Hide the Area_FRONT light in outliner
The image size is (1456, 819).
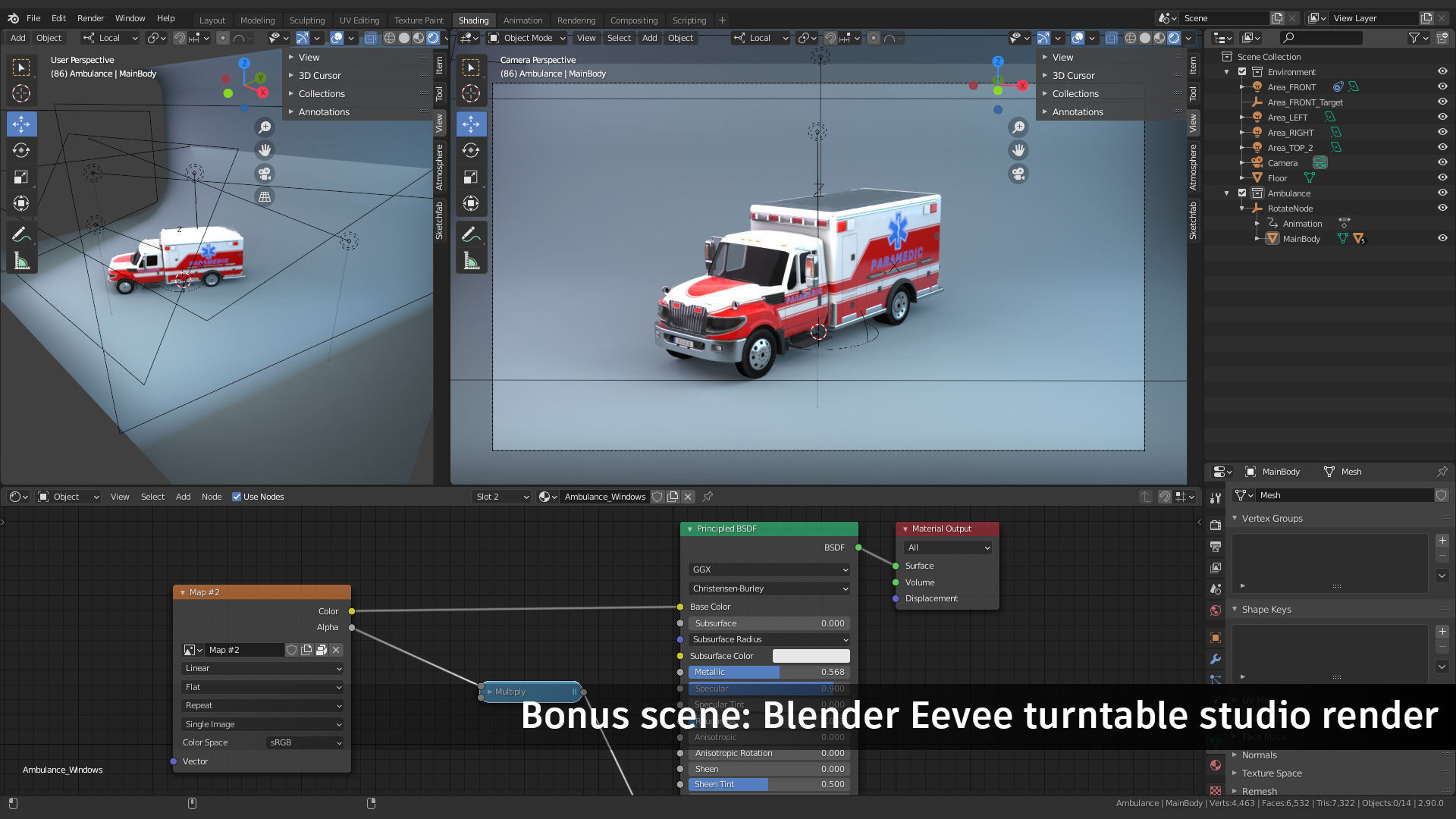pos(1442,86)
